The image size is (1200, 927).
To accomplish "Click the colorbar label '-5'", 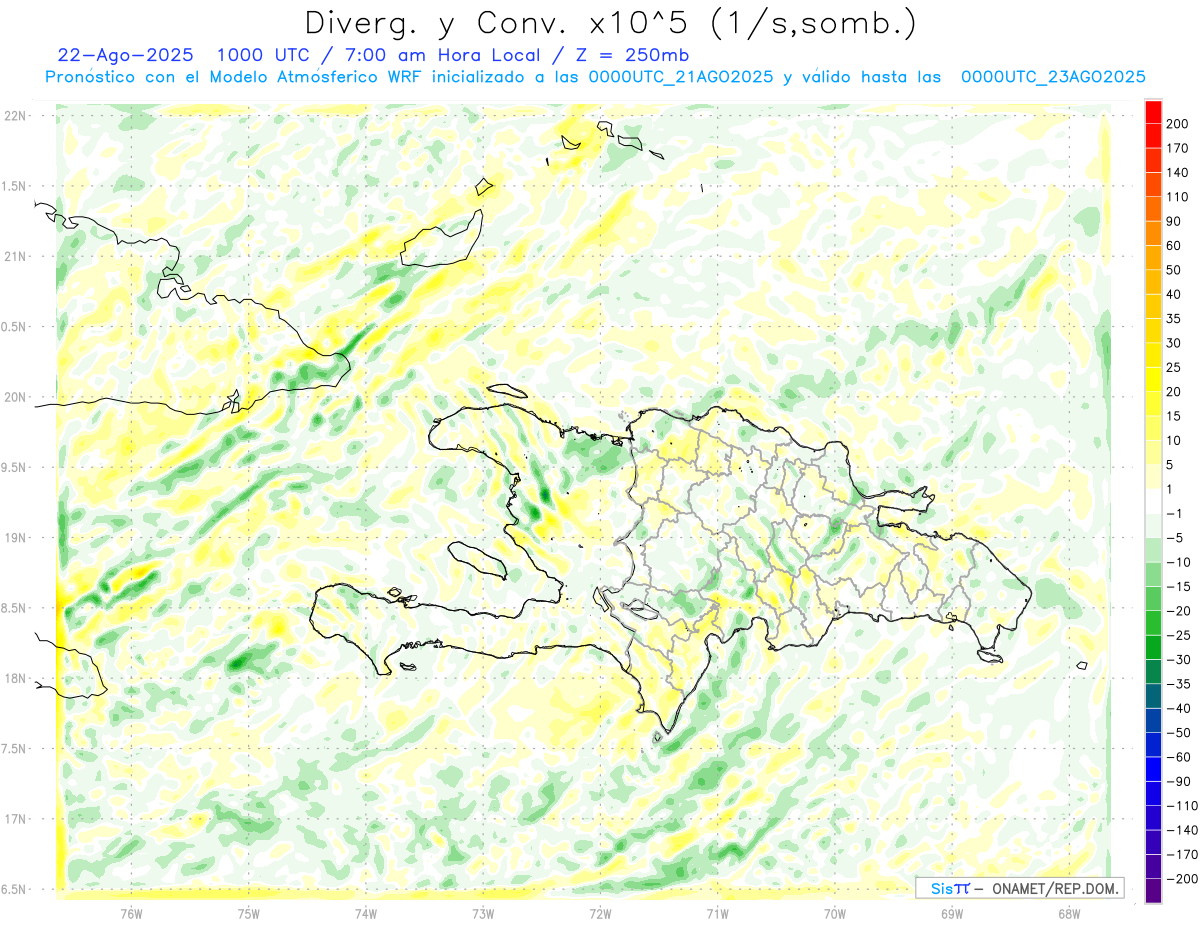I will click(1175, 538).
